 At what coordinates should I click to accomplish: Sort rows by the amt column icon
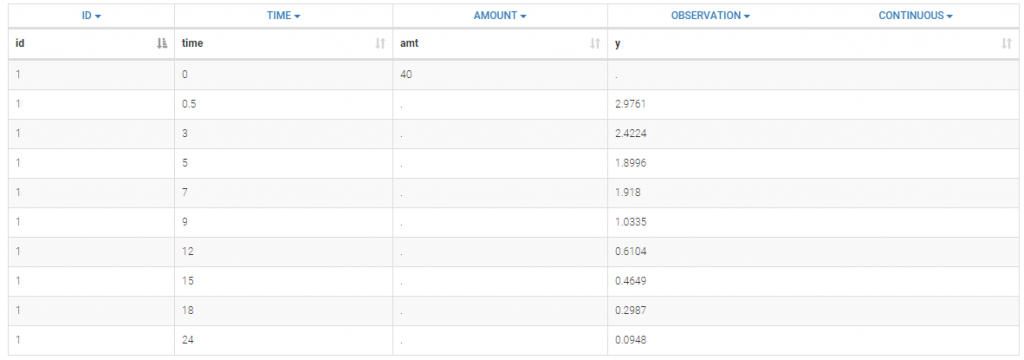(595, 44)
